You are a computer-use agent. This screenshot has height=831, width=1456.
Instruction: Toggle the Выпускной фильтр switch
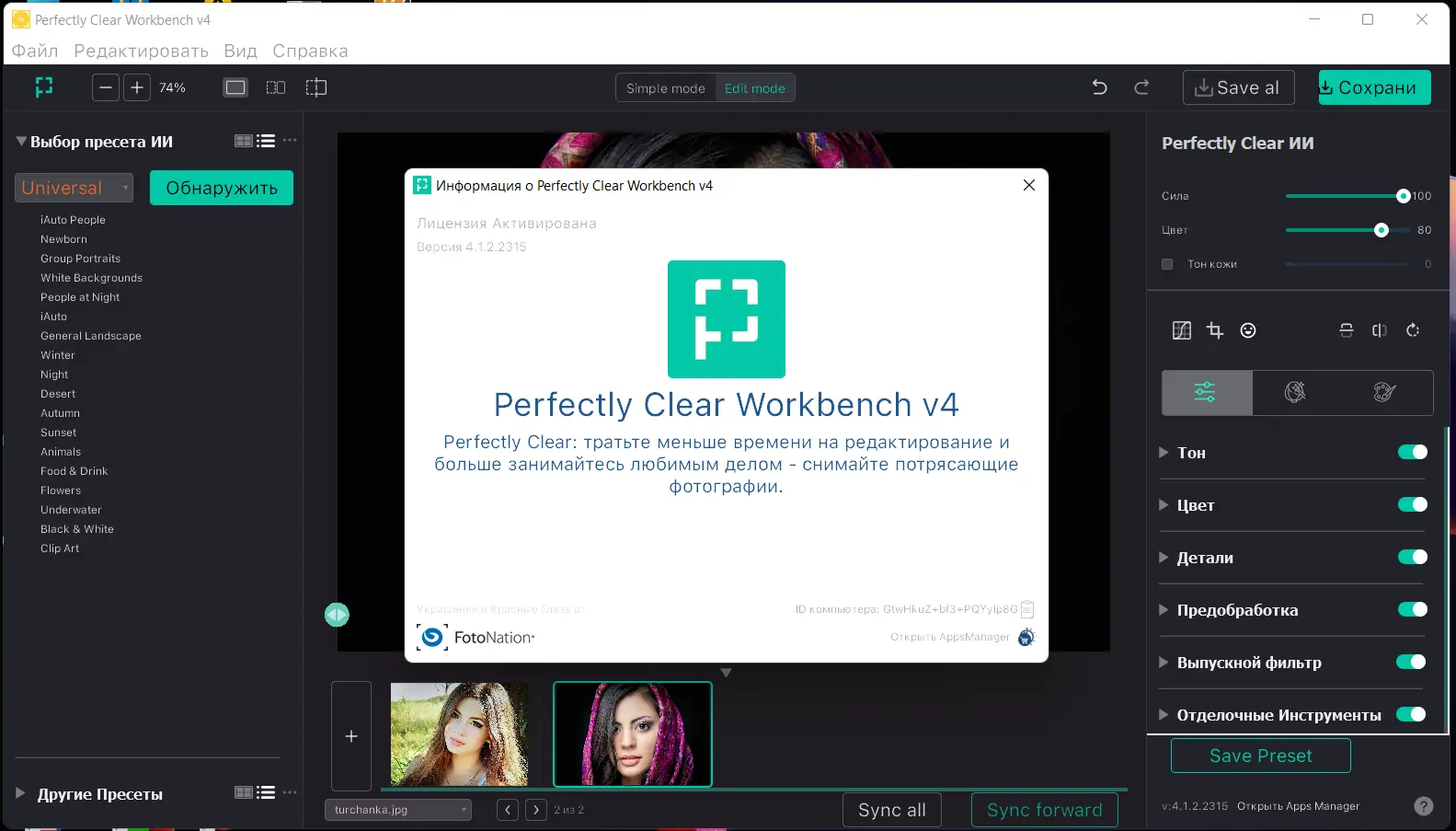coord(1411,662)
